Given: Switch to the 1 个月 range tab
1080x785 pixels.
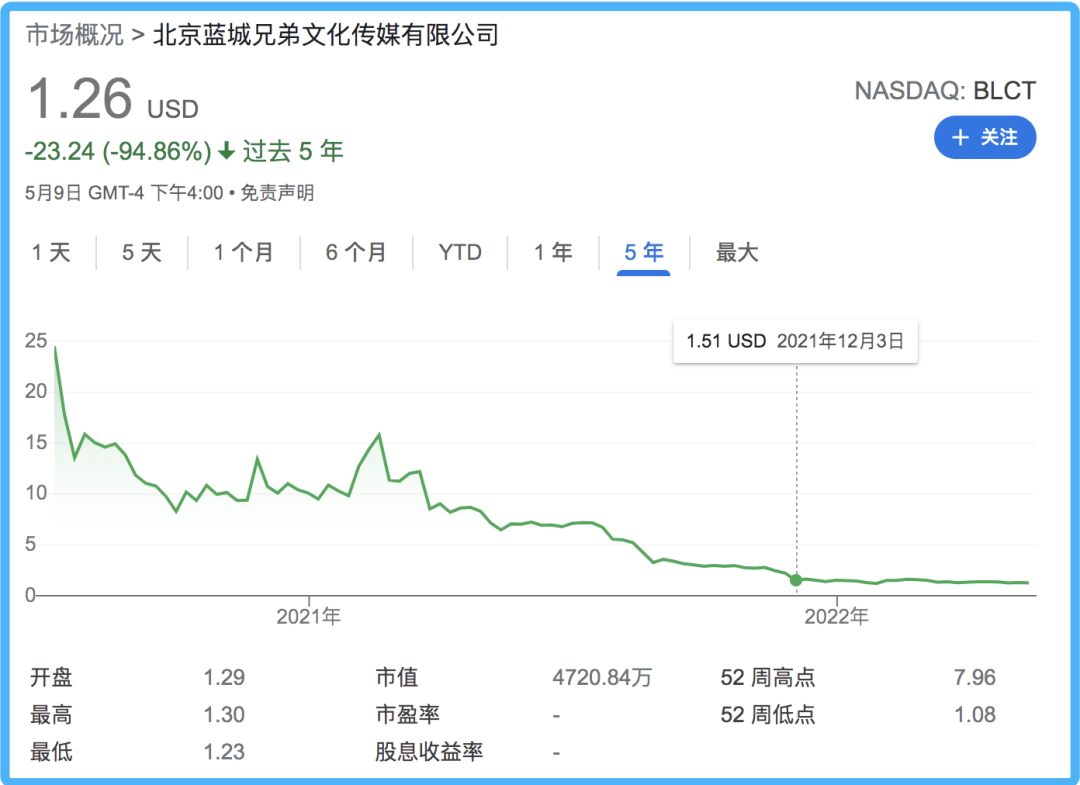Looking at the screenshot, I should (x=244, y=253).
